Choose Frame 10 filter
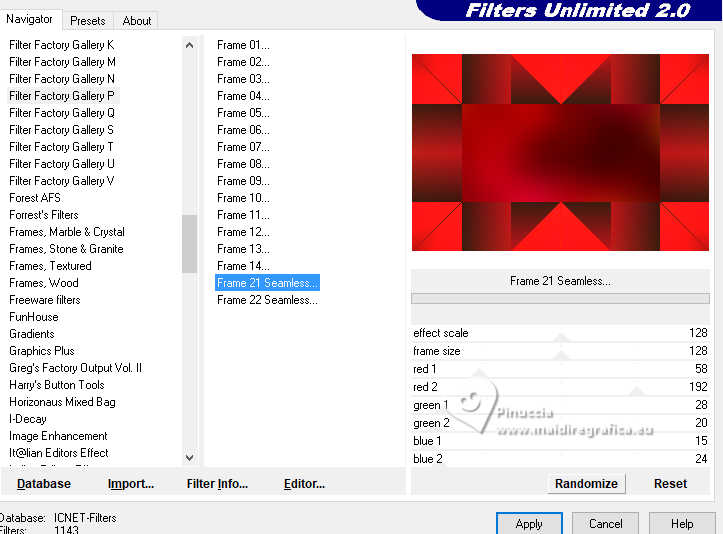Screen dimensions: 723x534 (x=243, y=198)
